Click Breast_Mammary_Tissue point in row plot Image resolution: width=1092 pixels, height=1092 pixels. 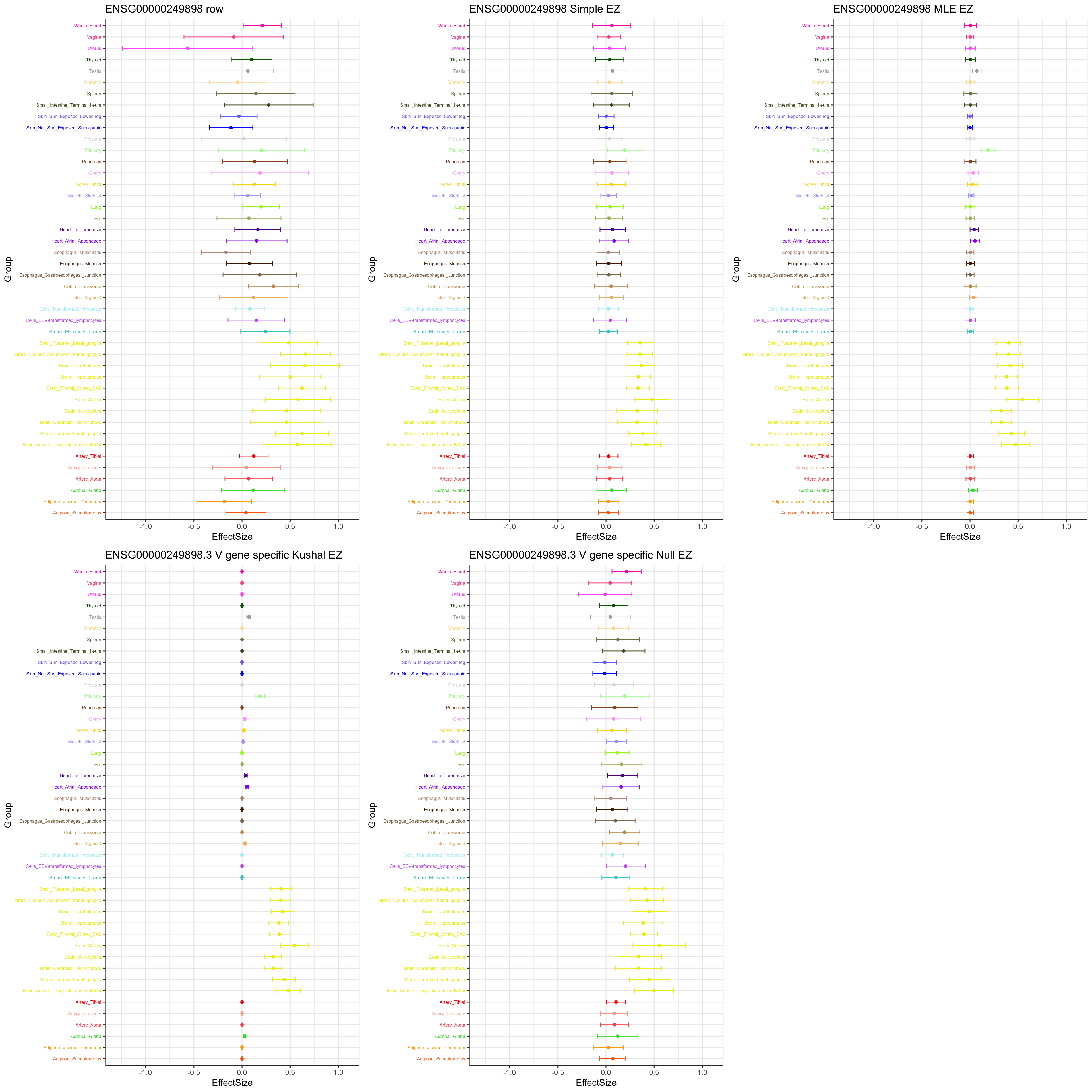coord(265,332)
